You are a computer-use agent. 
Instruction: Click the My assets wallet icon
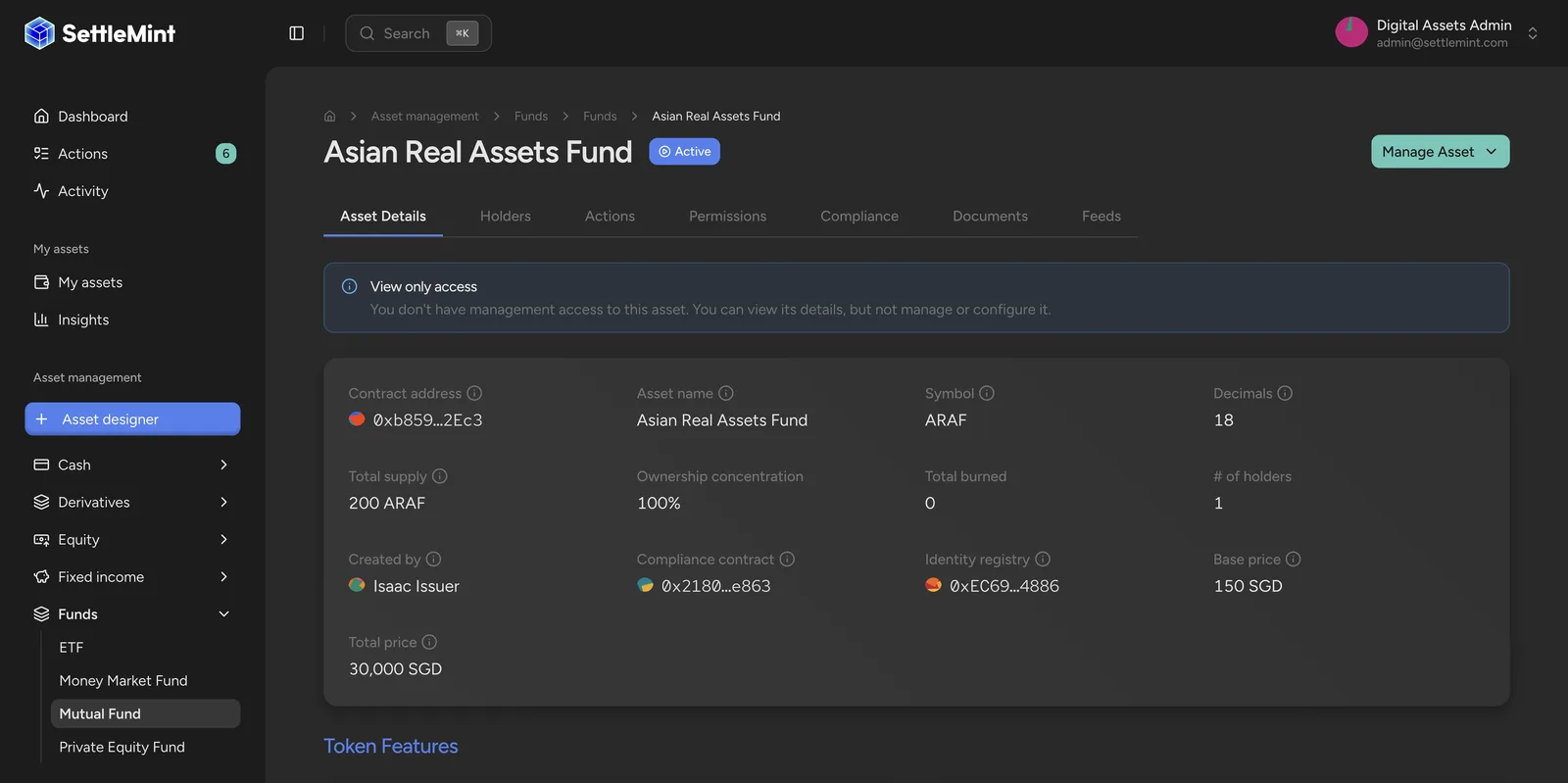[41, 282]
